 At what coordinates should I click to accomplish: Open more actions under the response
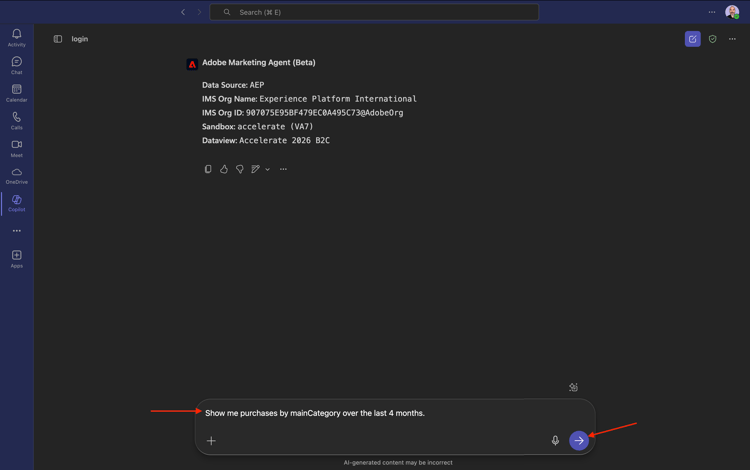283,169
